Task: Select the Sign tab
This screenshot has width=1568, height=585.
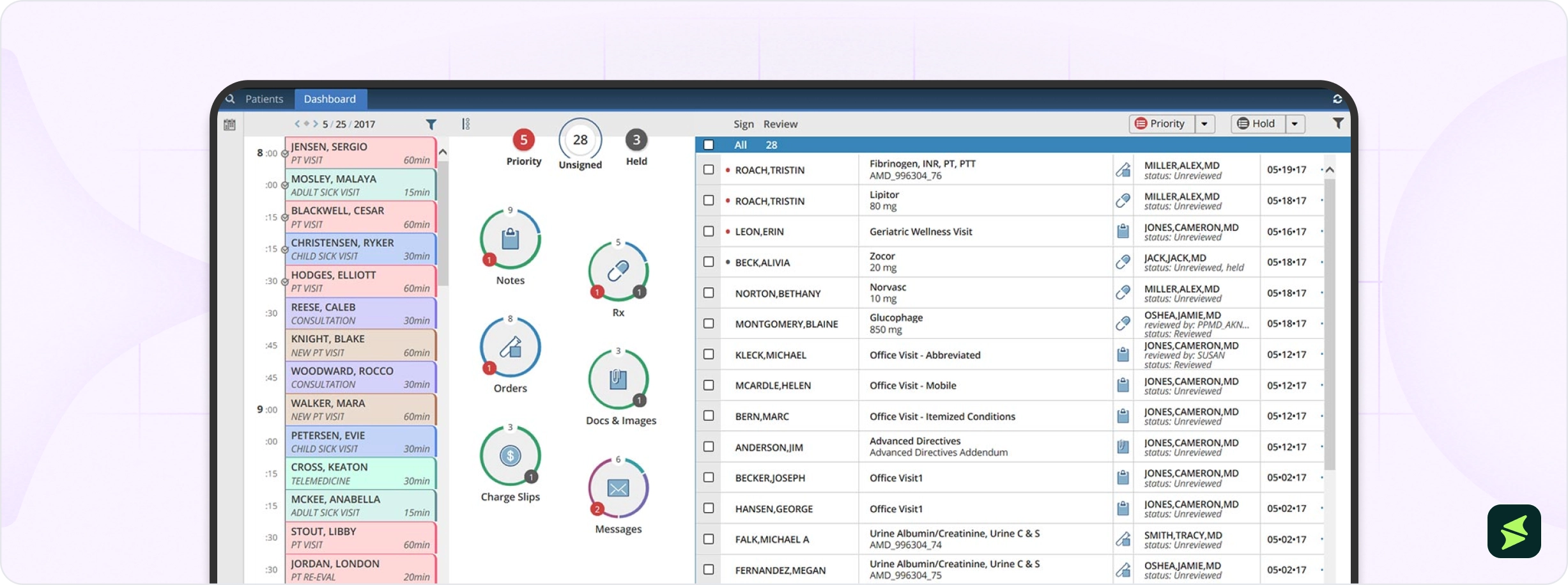Action: tap(744, 124)
